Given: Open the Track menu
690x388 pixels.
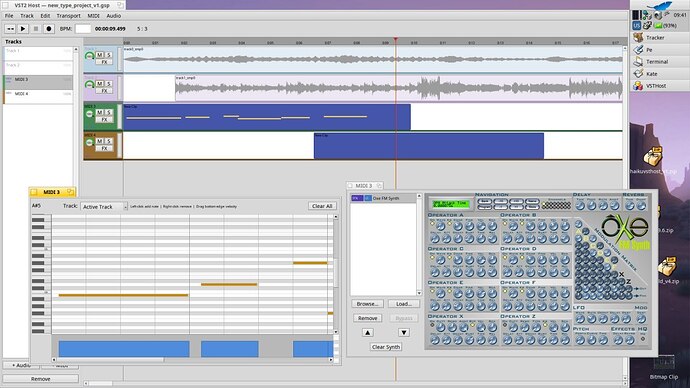Looking at the screenshot, I should pos(27,15).
